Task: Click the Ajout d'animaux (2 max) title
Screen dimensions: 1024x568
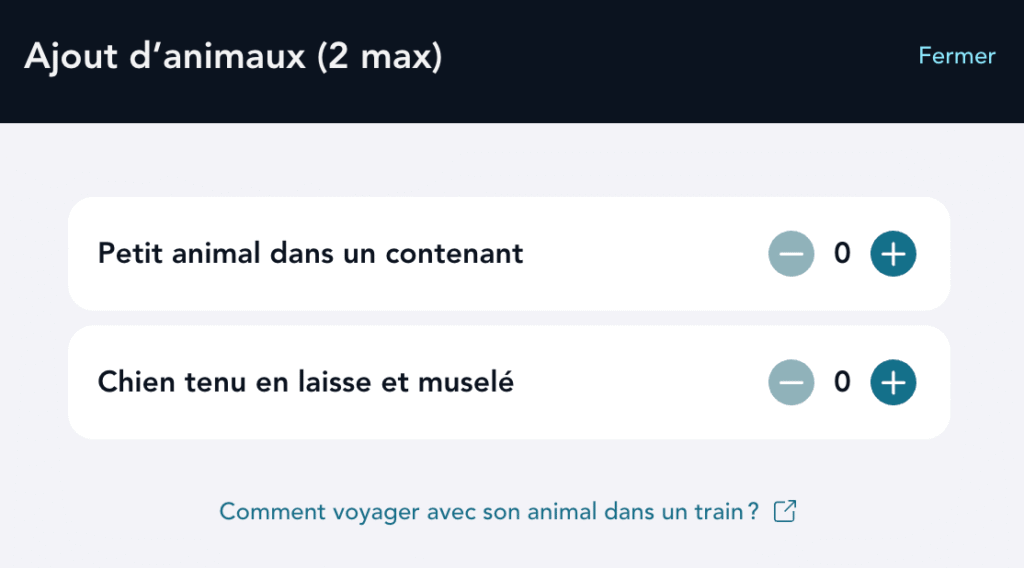Action: point(232,57)
